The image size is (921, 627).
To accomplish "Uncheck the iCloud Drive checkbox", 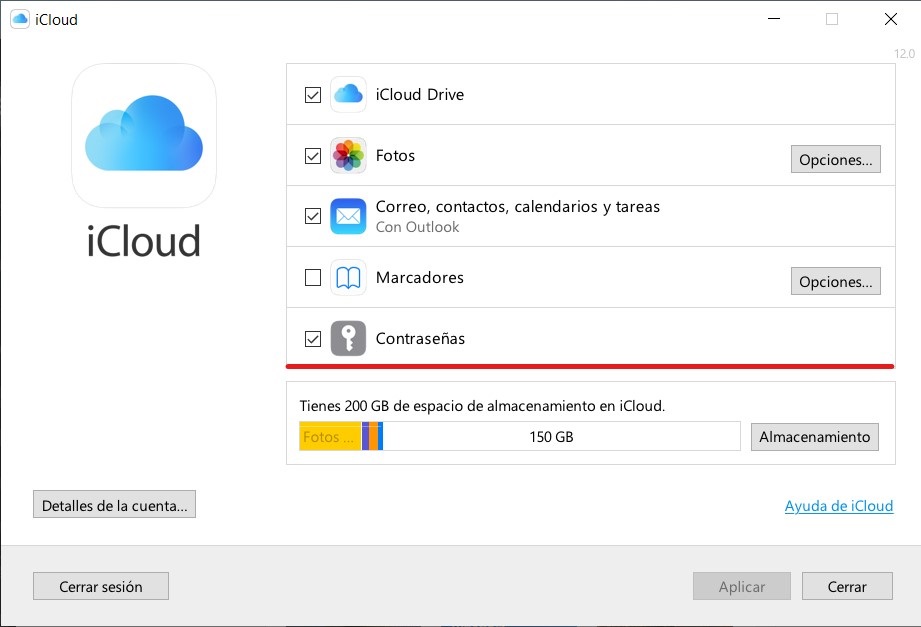I will point(313,95).
